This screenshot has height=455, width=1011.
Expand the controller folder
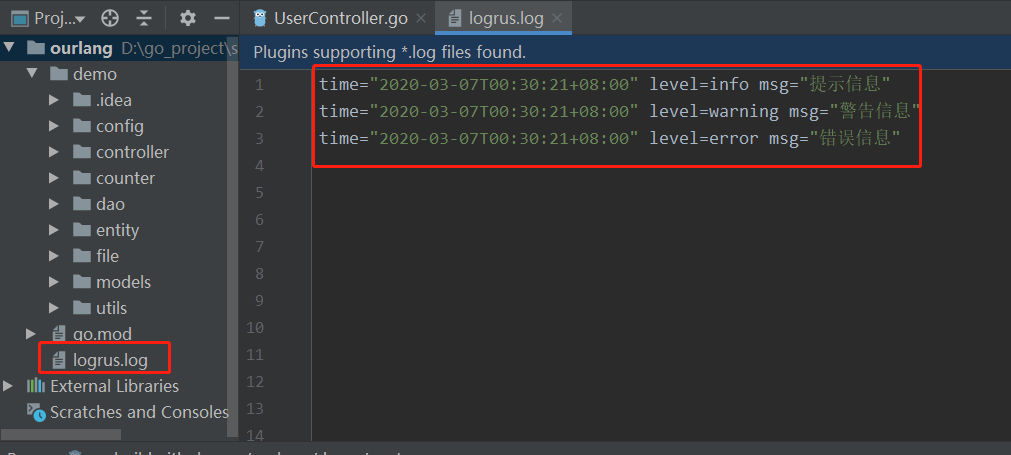(55, 152)
